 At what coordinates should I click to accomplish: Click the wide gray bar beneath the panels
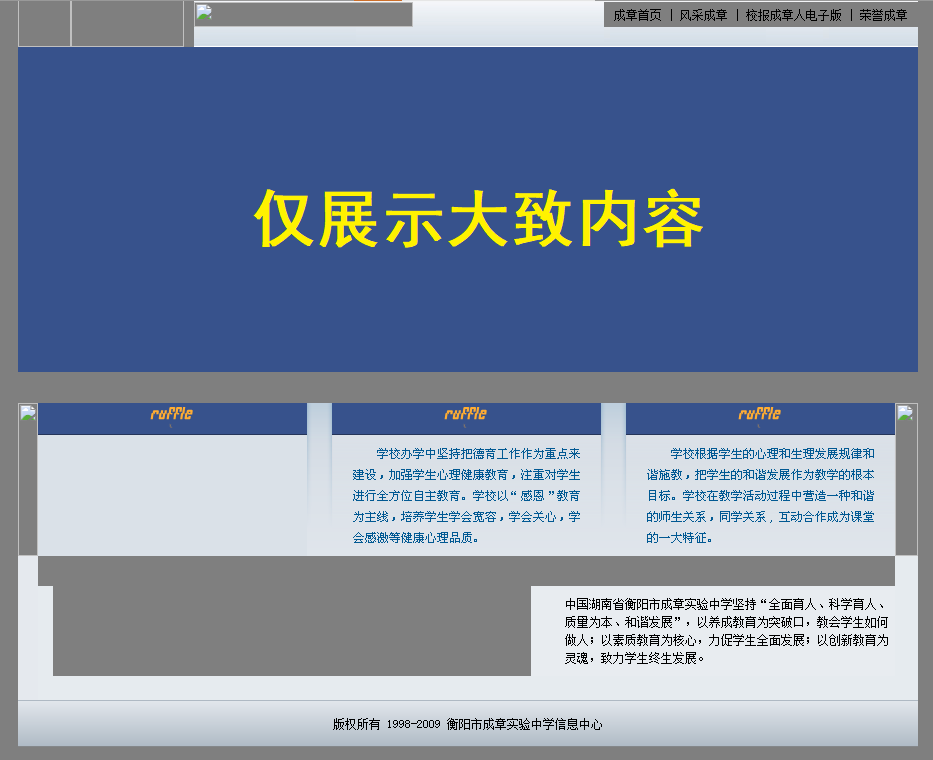466,570
